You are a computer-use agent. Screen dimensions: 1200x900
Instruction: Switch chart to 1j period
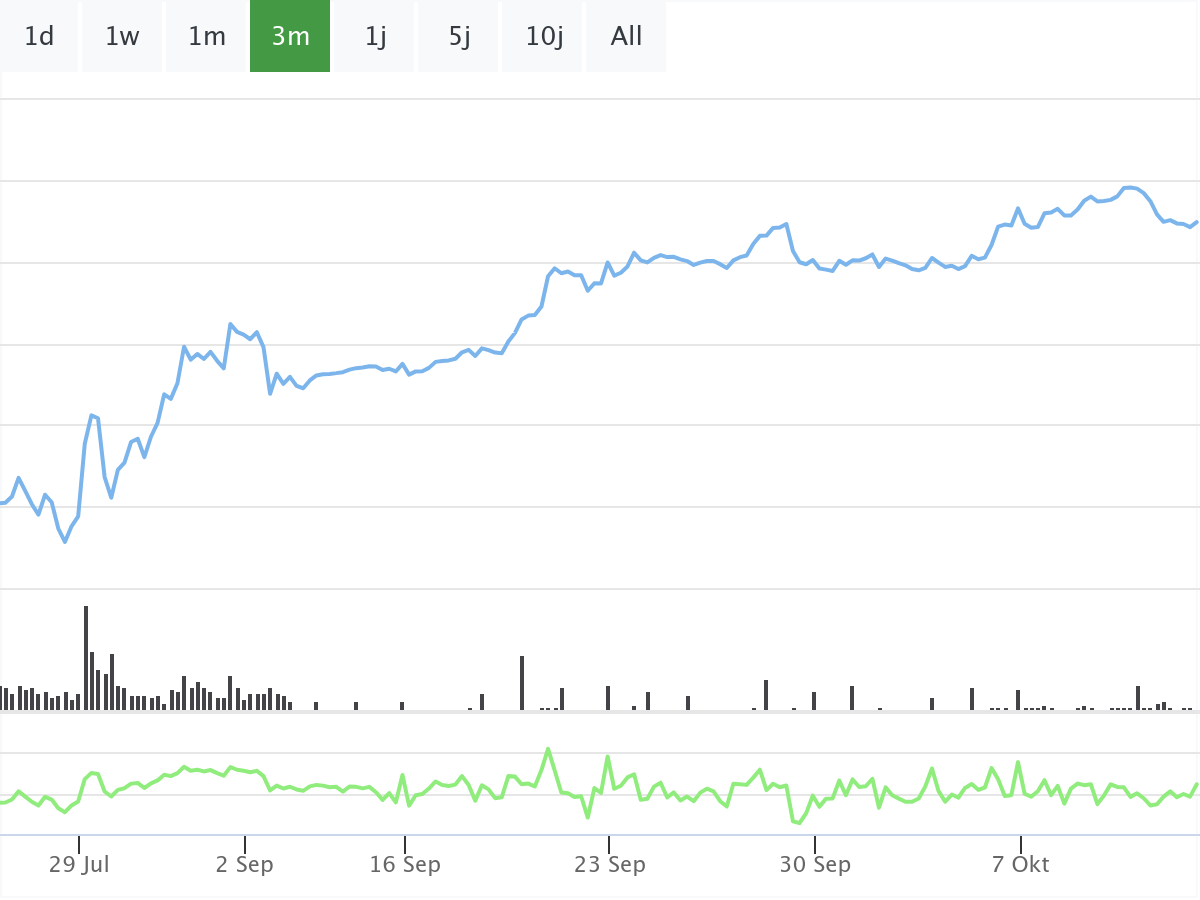376,37
